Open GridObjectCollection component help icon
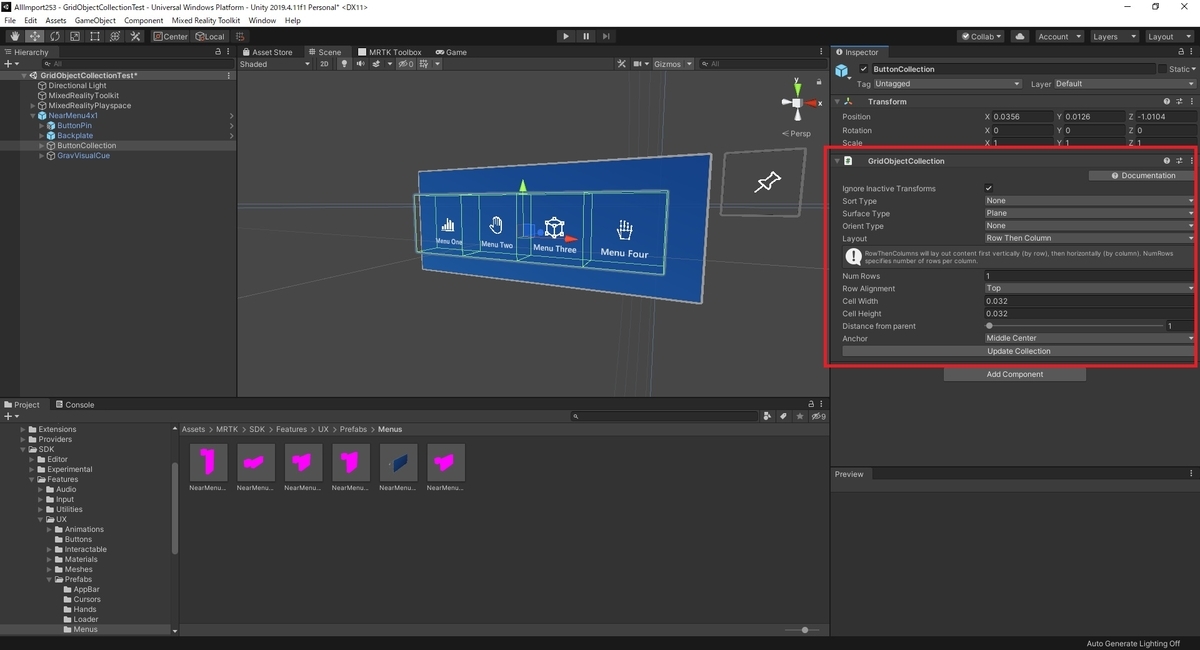Viewport: 1200px width, 650px height. 1167,161
